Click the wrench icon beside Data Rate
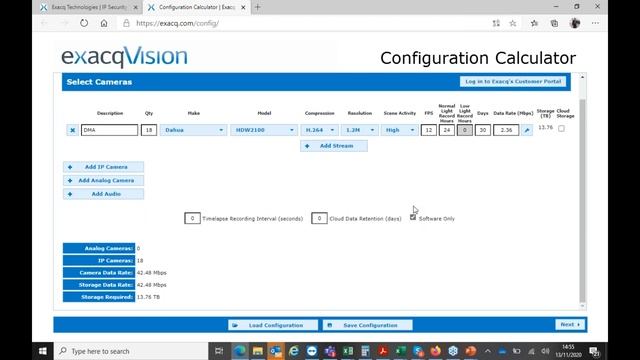Viewport: 640px width, 360px height. [x=527, y=130]
